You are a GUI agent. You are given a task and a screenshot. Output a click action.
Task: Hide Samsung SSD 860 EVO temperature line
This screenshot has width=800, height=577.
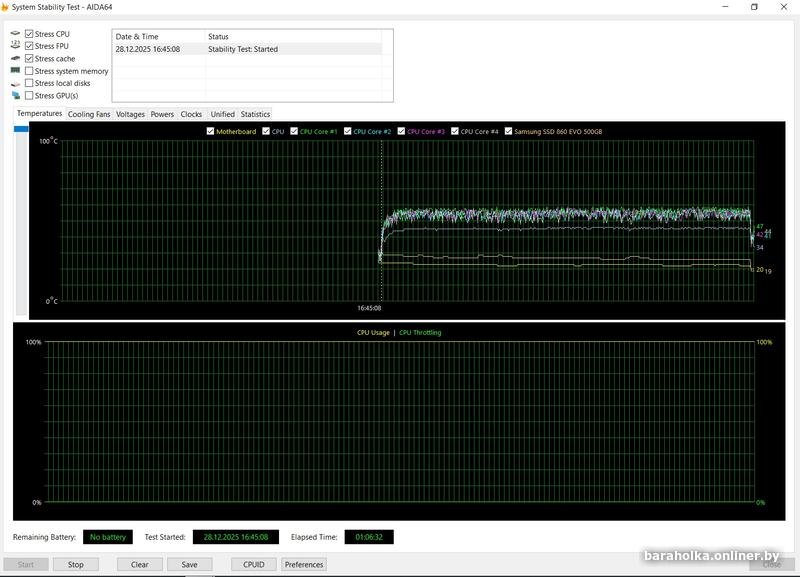point(508,131)
